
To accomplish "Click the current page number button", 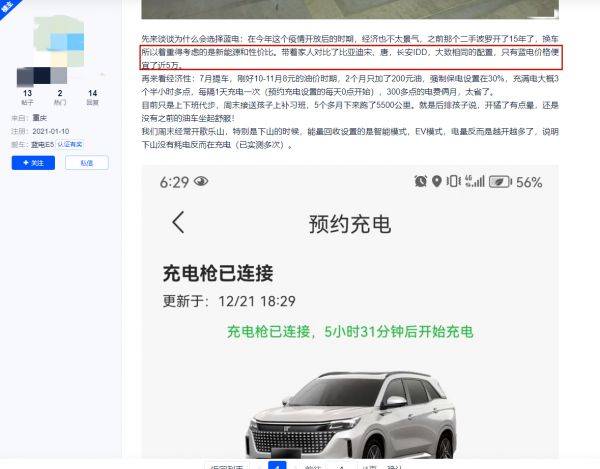I will [277, 465].
